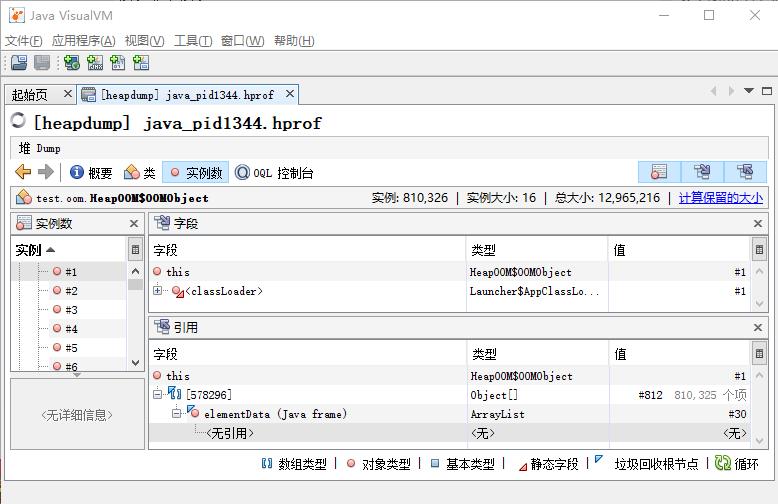Go forward with the right arrow
Screen dimensions: 778x504
tap(46, 172)
